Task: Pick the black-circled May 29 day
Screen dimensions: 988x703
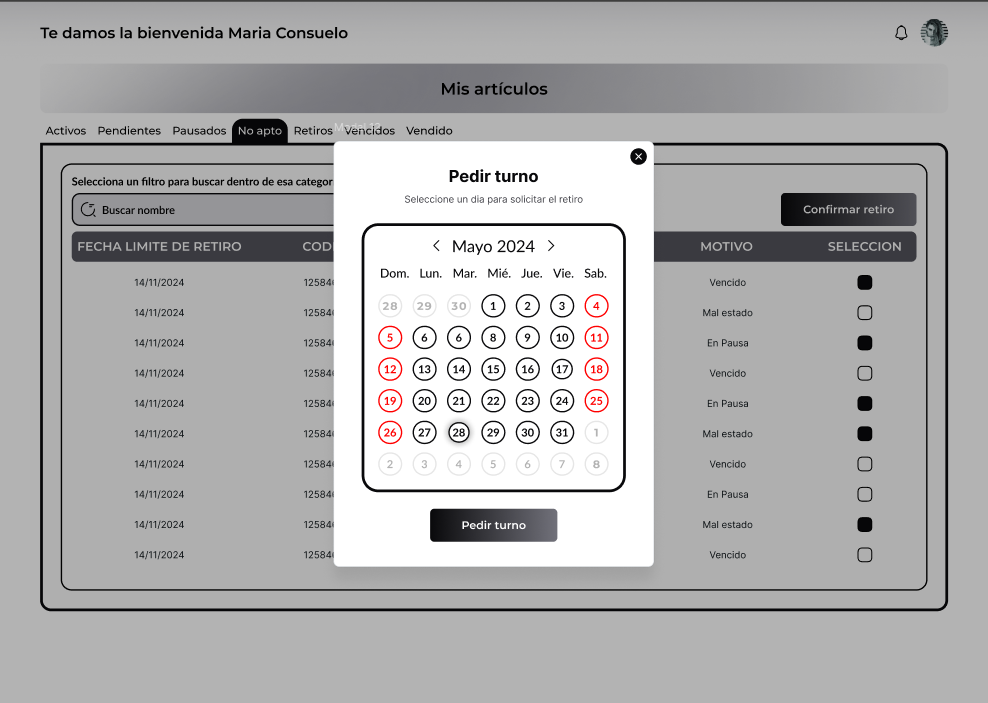Action: [493, 433]
